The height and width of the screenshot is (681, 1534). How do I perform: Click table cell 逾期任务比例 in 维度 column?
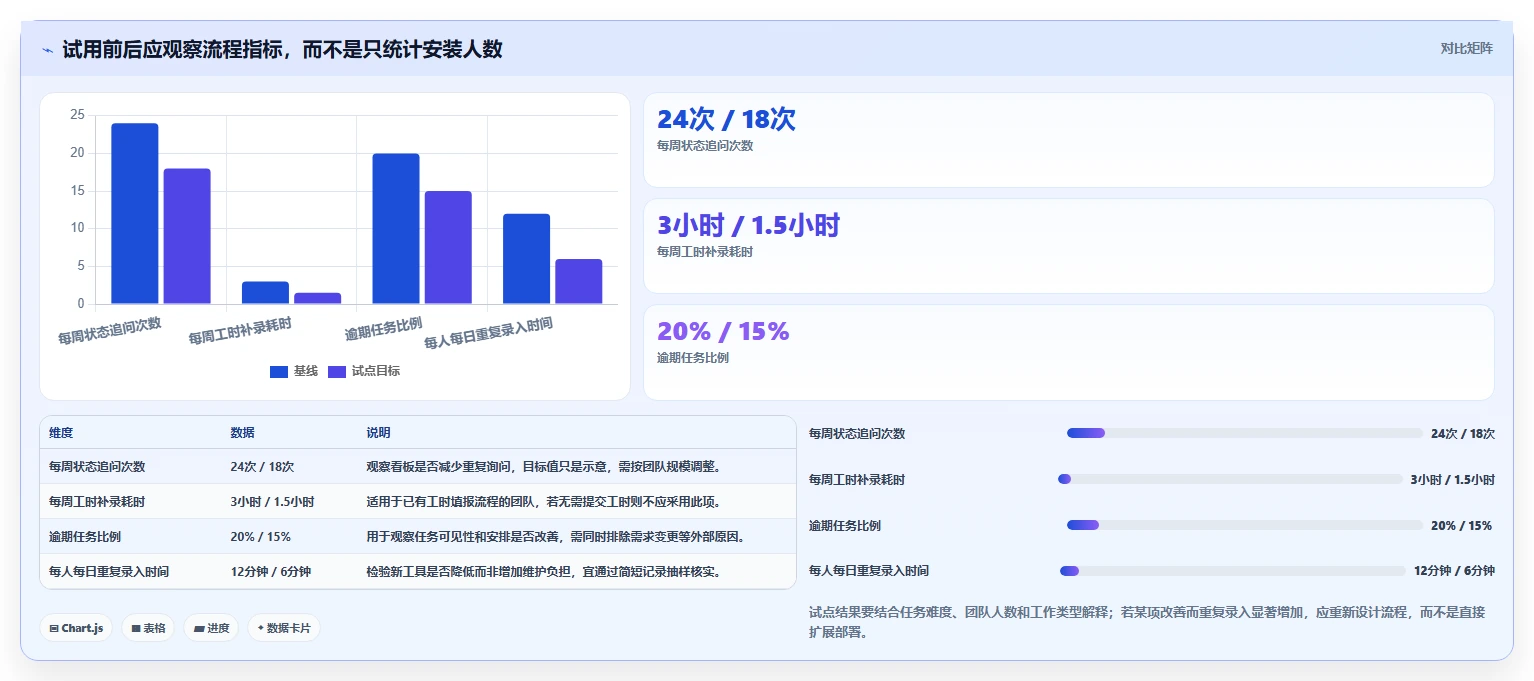tap(85, 536)
